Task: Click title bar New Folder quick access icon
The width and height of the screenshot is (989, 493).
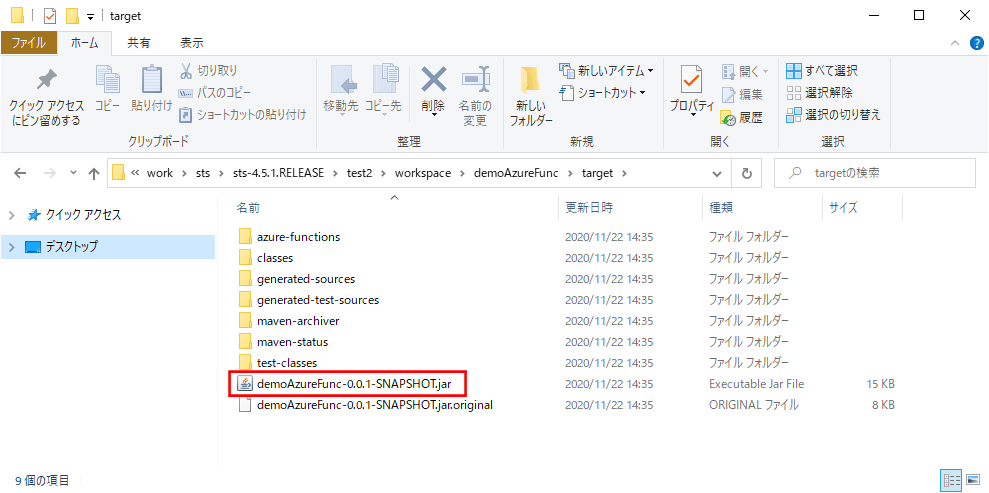Action: click(72, 15)
